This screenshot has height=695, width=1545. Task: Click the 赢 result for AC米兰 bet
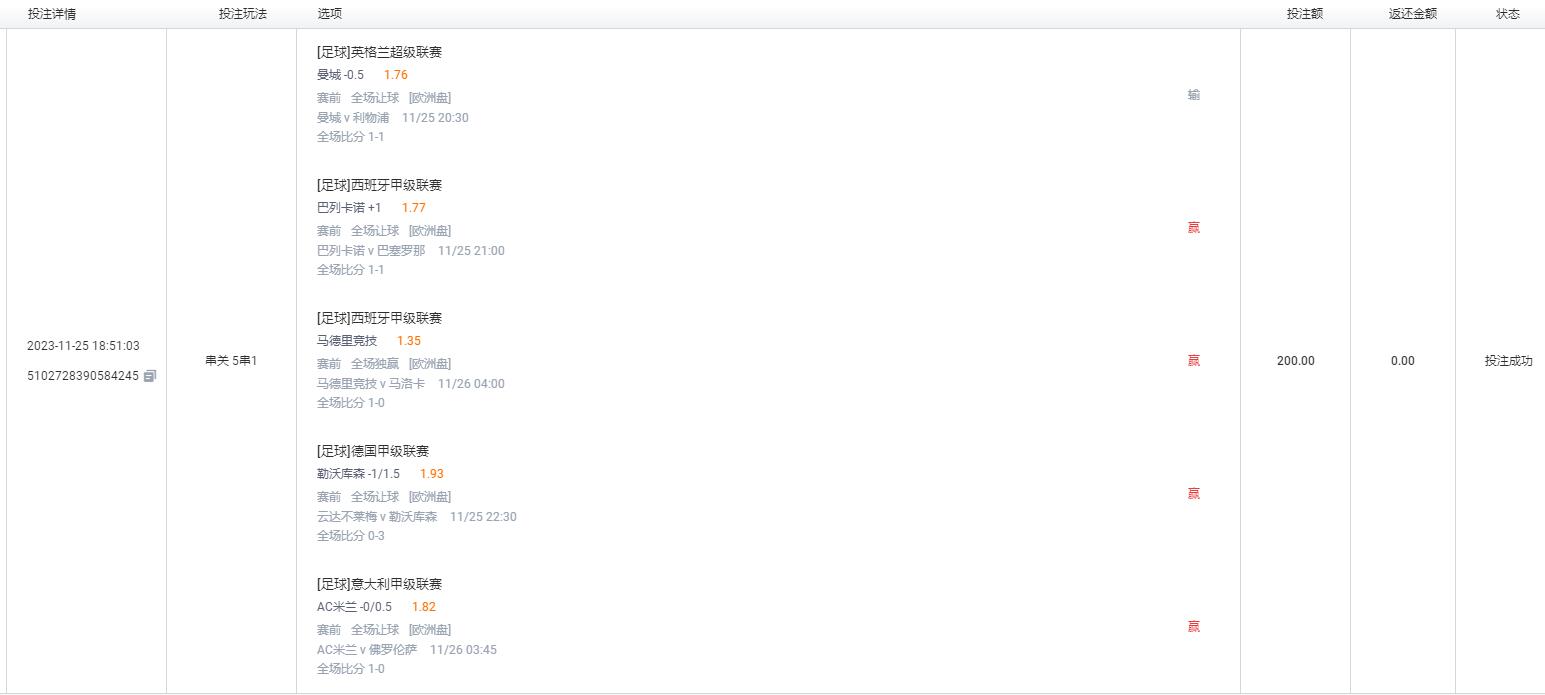pyautogui.click(x=1193, y=626)
